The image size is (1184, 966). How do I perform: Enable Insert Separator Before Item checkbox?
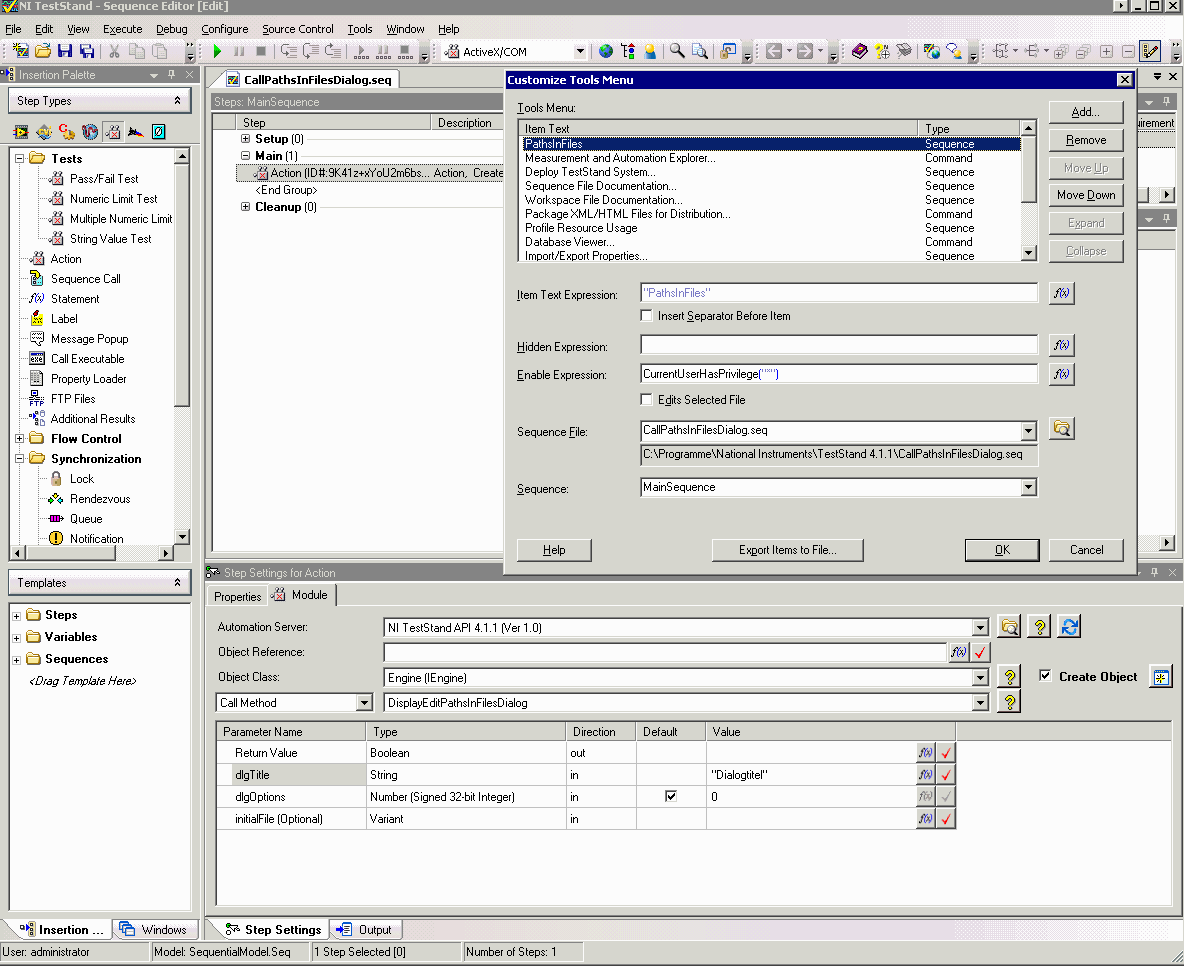click(646, 316)
